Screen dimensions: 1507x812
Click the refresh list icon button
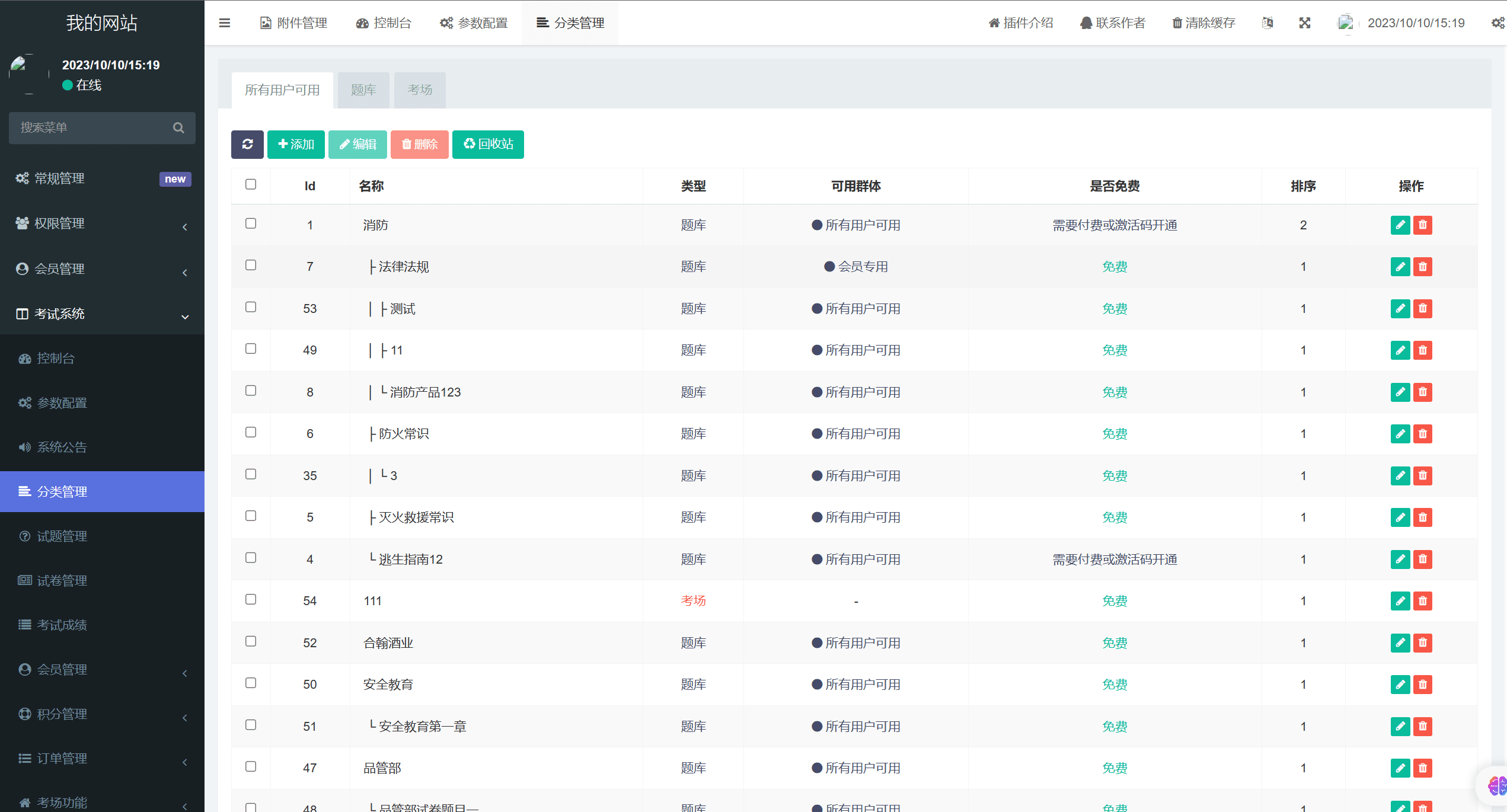click(247, 144)
